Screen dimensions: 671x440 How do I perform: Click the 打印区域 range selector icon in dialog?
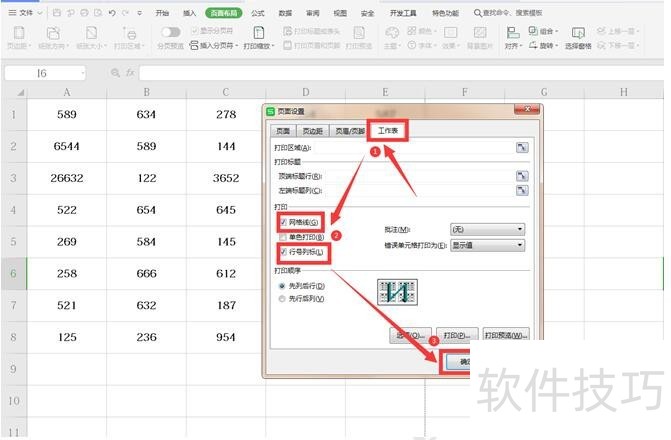click(x=522, y=148)
